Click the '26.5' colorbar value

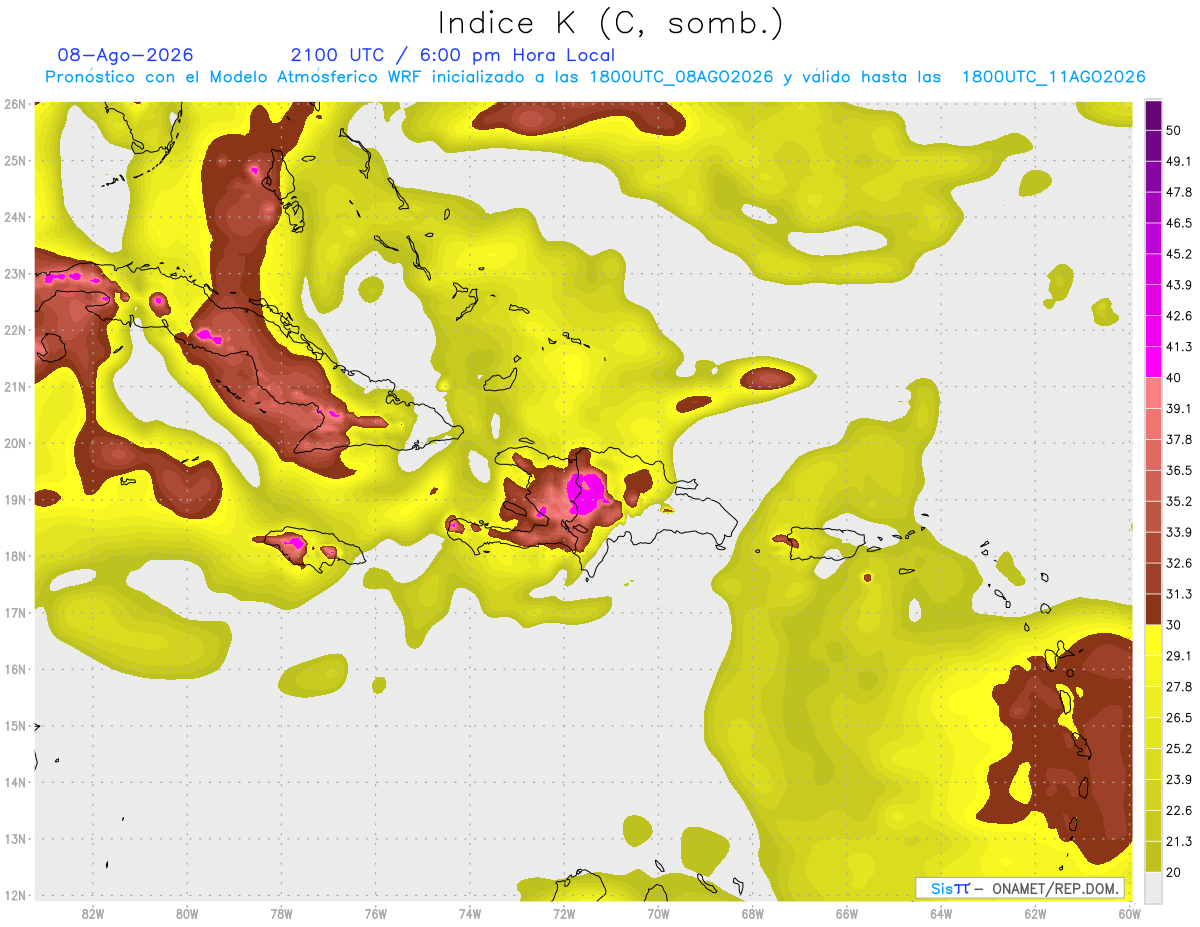tap(1178, 717)
